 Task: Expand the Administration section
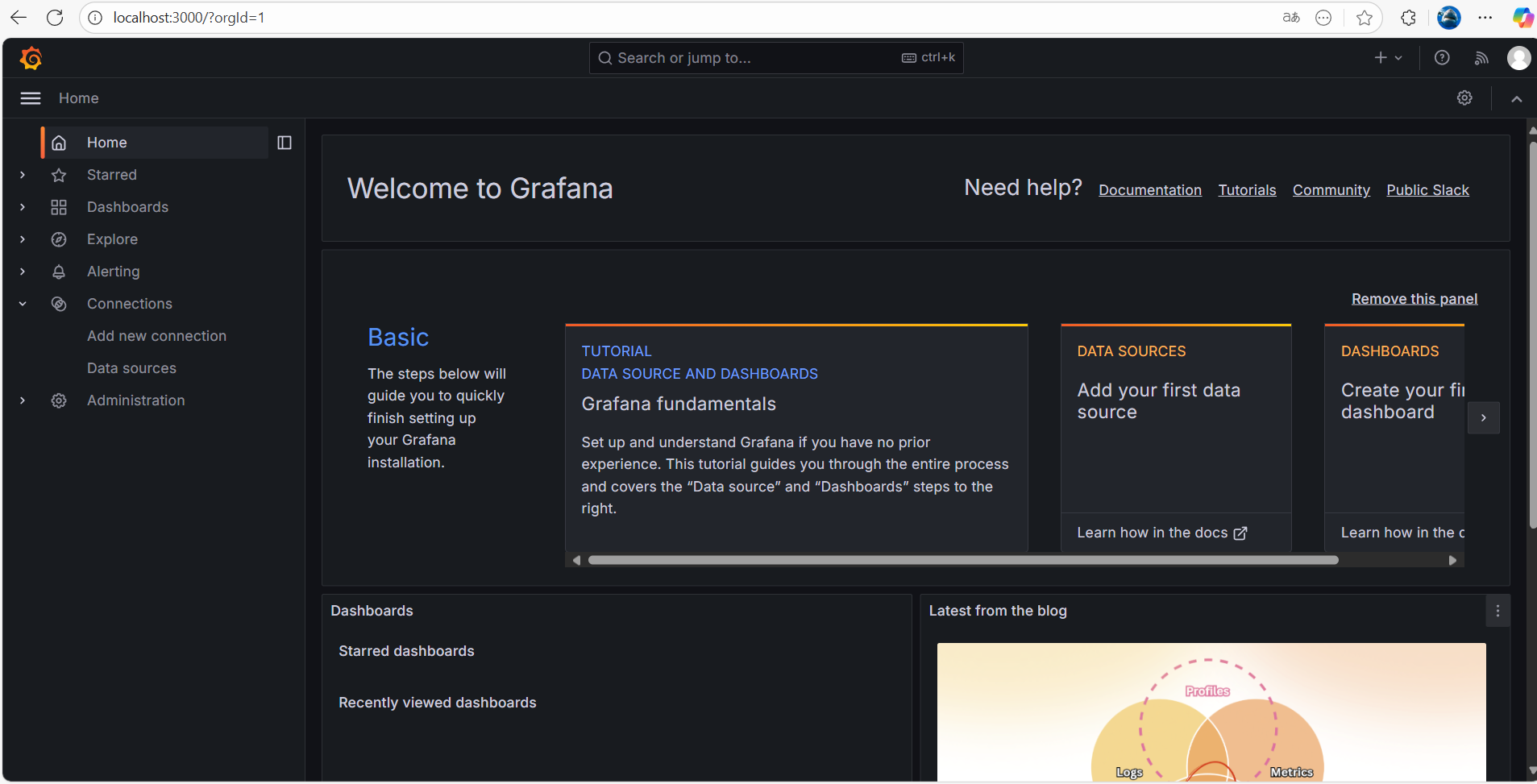coord(23,400)
